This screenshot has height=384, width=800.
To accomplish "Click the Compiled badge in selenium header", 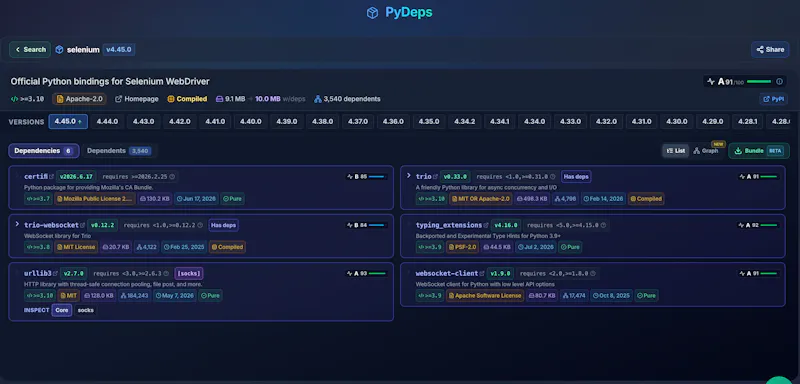I will (187, 99).
